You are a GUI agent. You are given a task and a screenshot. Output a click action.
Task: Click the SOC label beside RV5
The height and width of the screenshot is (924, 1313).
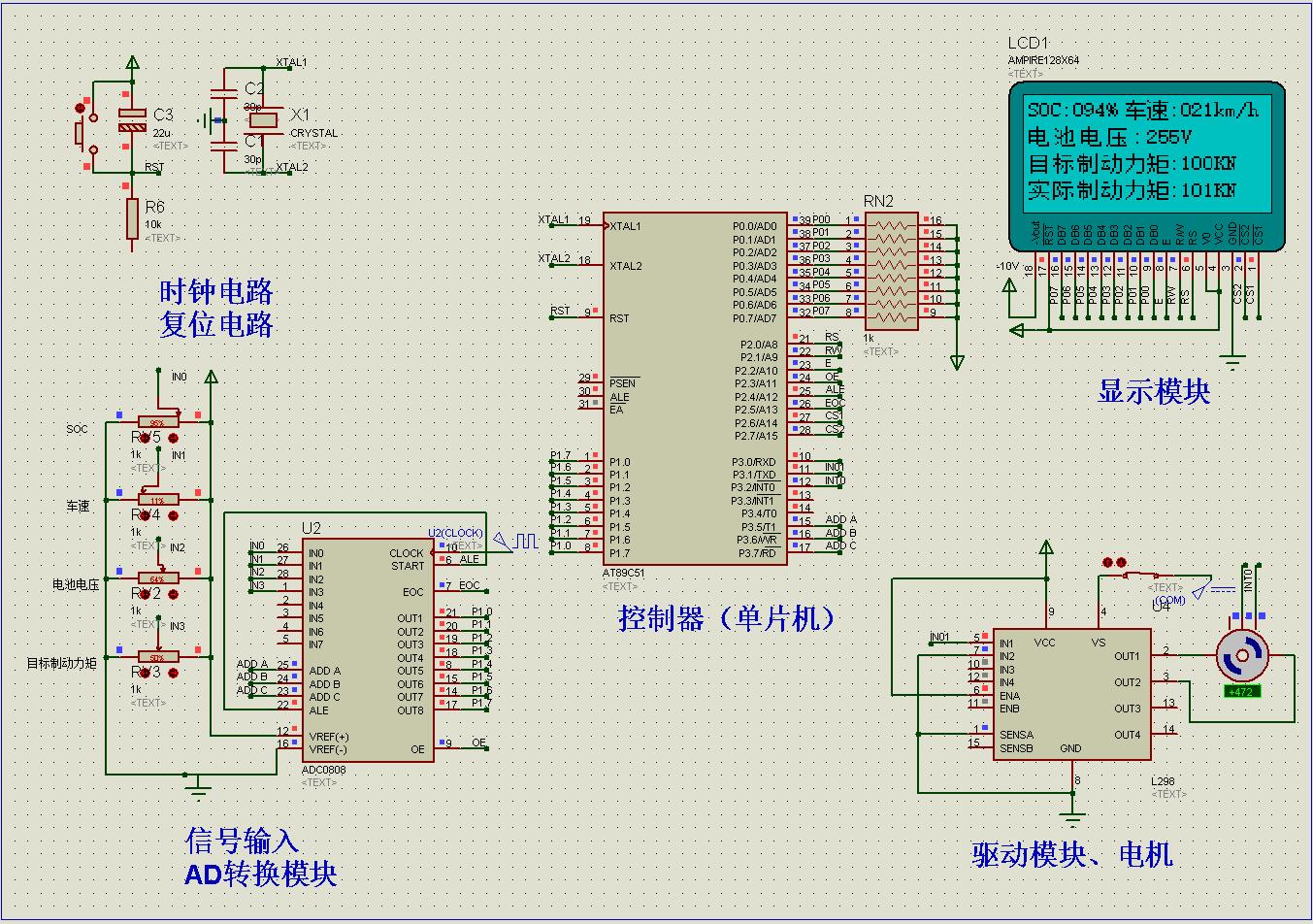(x=77, y=429)
